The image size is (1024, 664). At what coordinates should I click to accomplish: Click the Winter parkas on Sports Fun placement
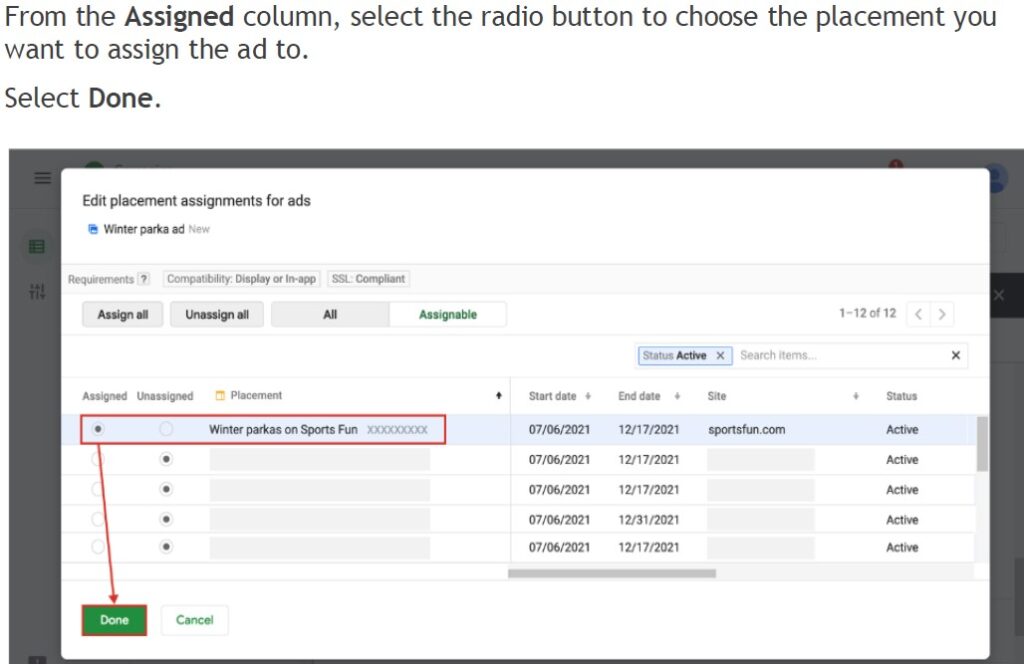(x=283, y=429)
